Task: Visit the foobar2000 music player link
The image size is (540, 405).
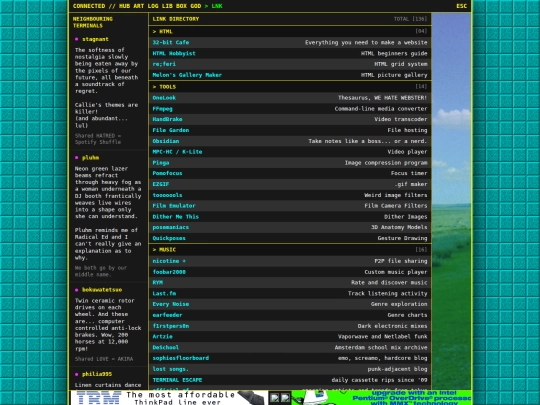Action: (169, 272)
